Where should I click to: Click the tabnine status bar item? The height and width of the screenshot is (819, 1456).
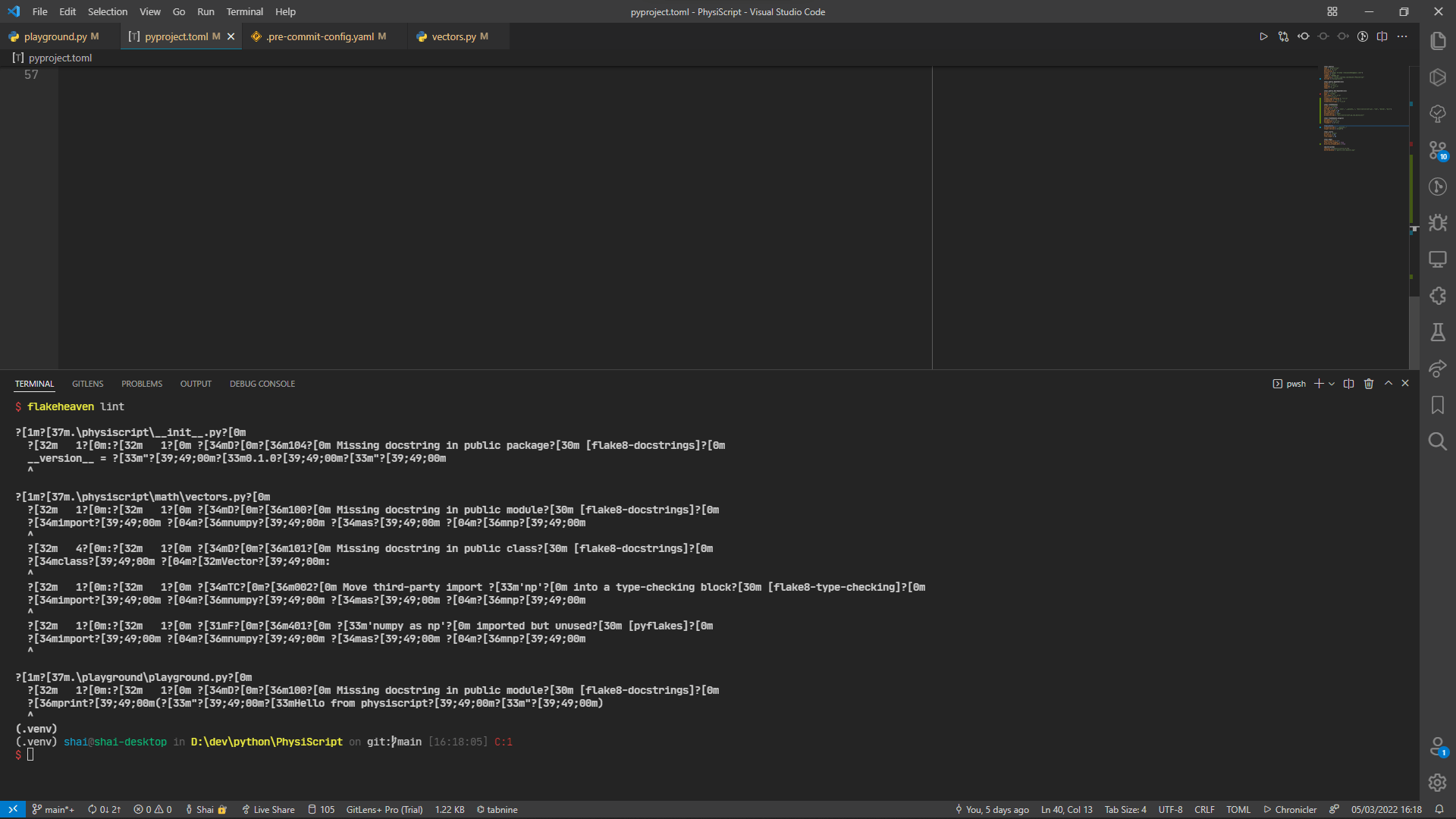click(497, 809)
